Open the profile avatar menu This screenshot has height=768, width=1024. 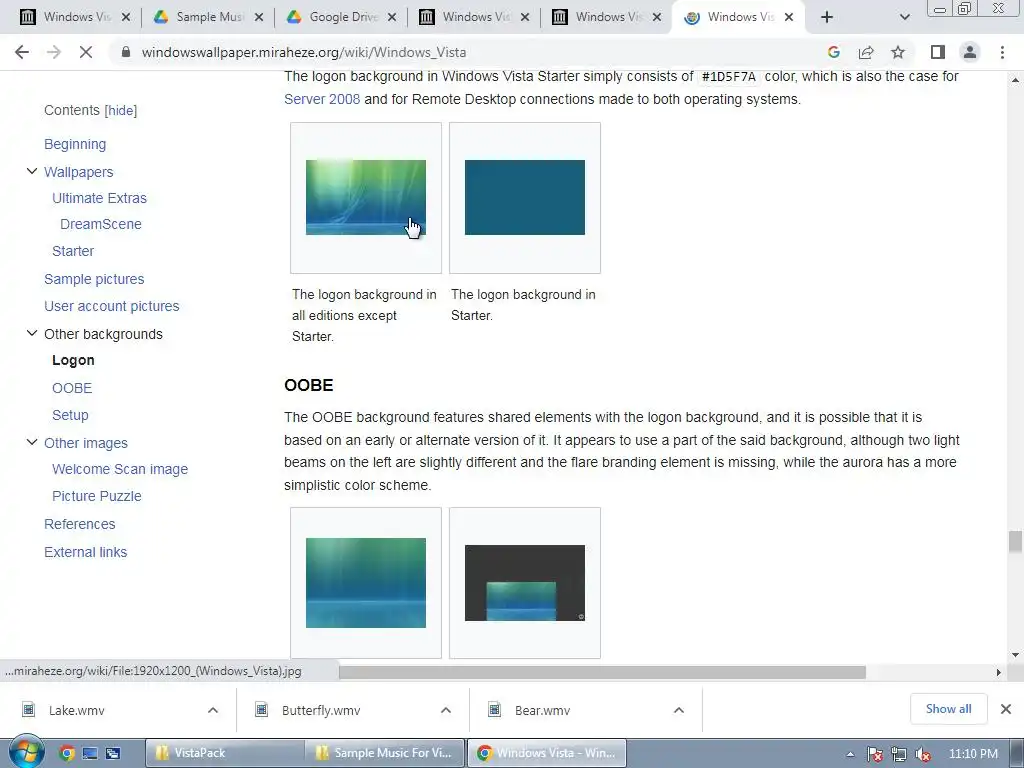click(970, 52)
